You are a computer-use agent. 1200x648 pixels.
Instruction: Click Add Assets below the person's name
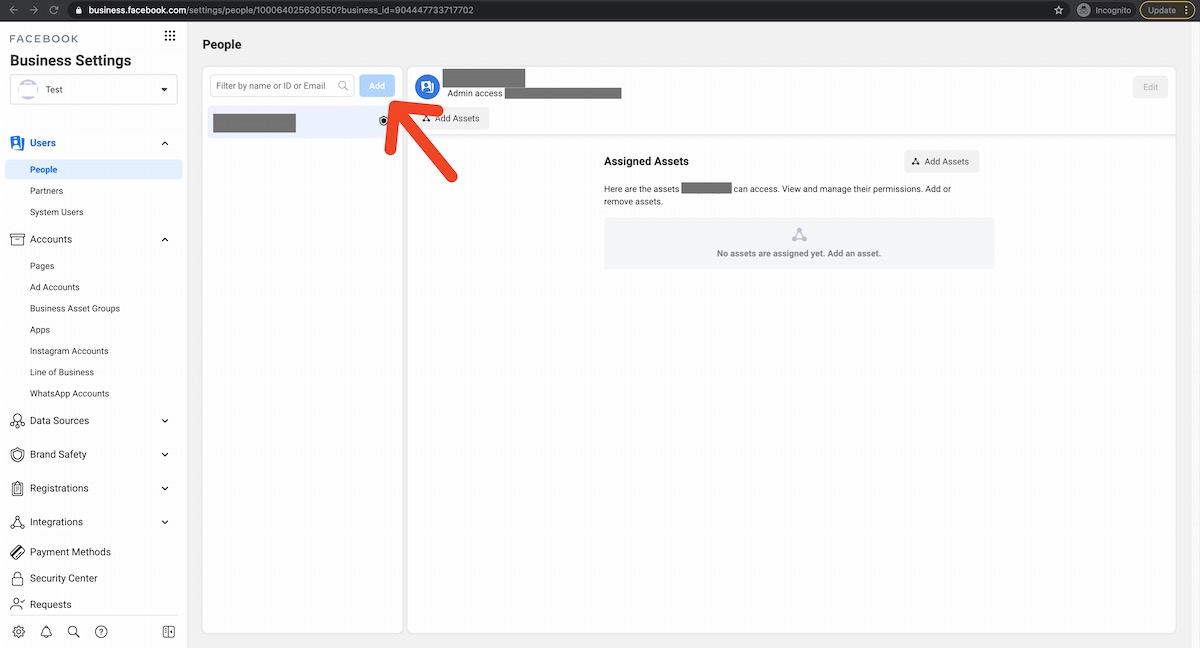pos(451,118)
